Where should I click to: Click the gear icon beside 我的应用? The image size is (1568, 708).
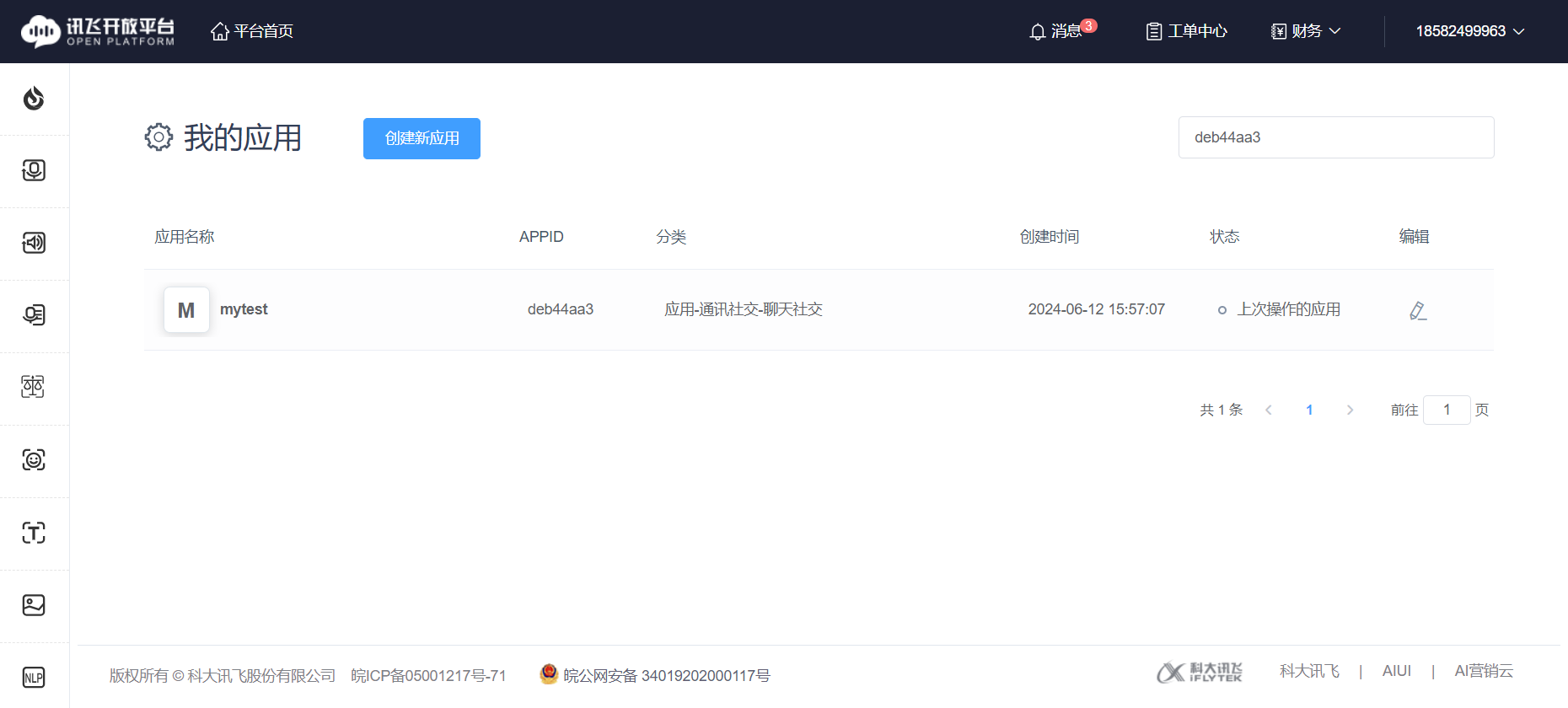[x=158, y=137]
